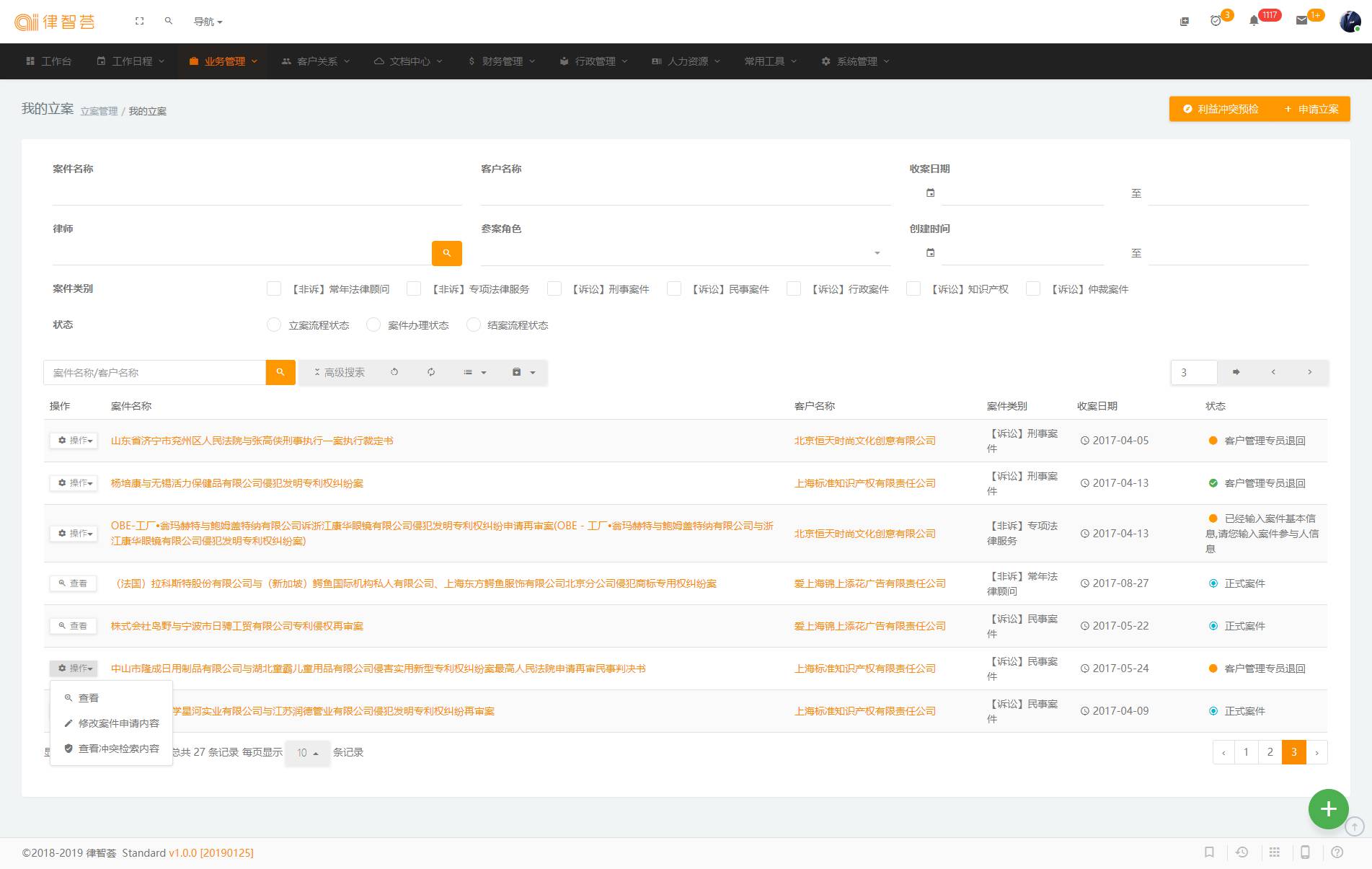Open the fullscreen icon in the header

139,21
